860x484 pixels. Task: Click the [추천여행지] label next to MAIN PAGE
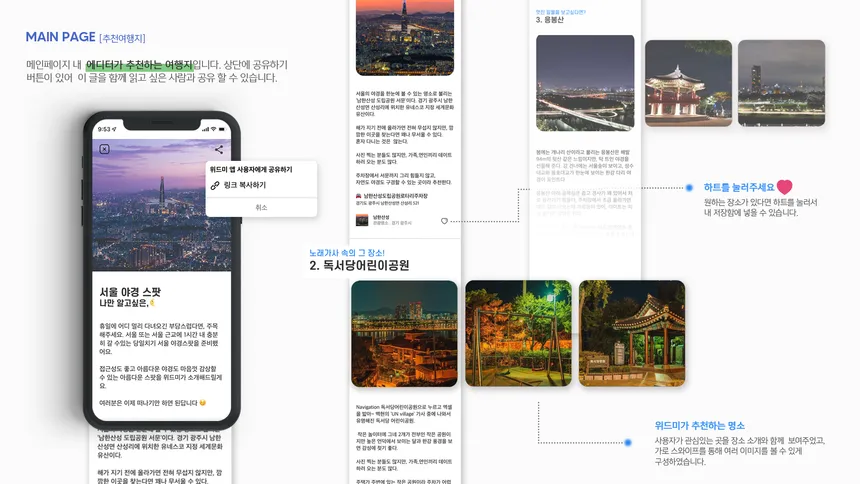click(x=122, y=38)
